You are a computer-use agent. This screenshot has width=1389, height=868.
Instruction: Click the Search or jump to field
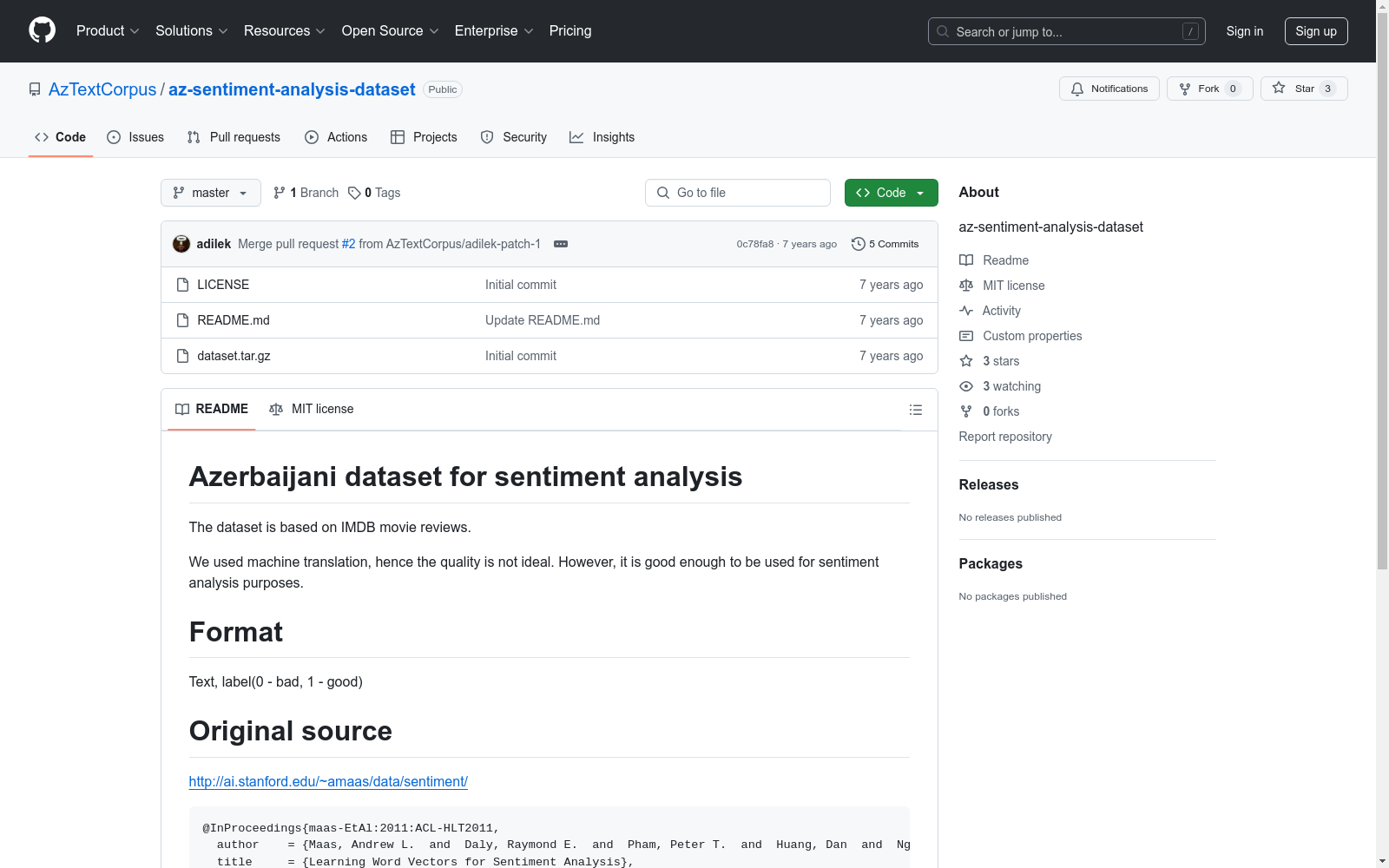(x=1067, y=31)
